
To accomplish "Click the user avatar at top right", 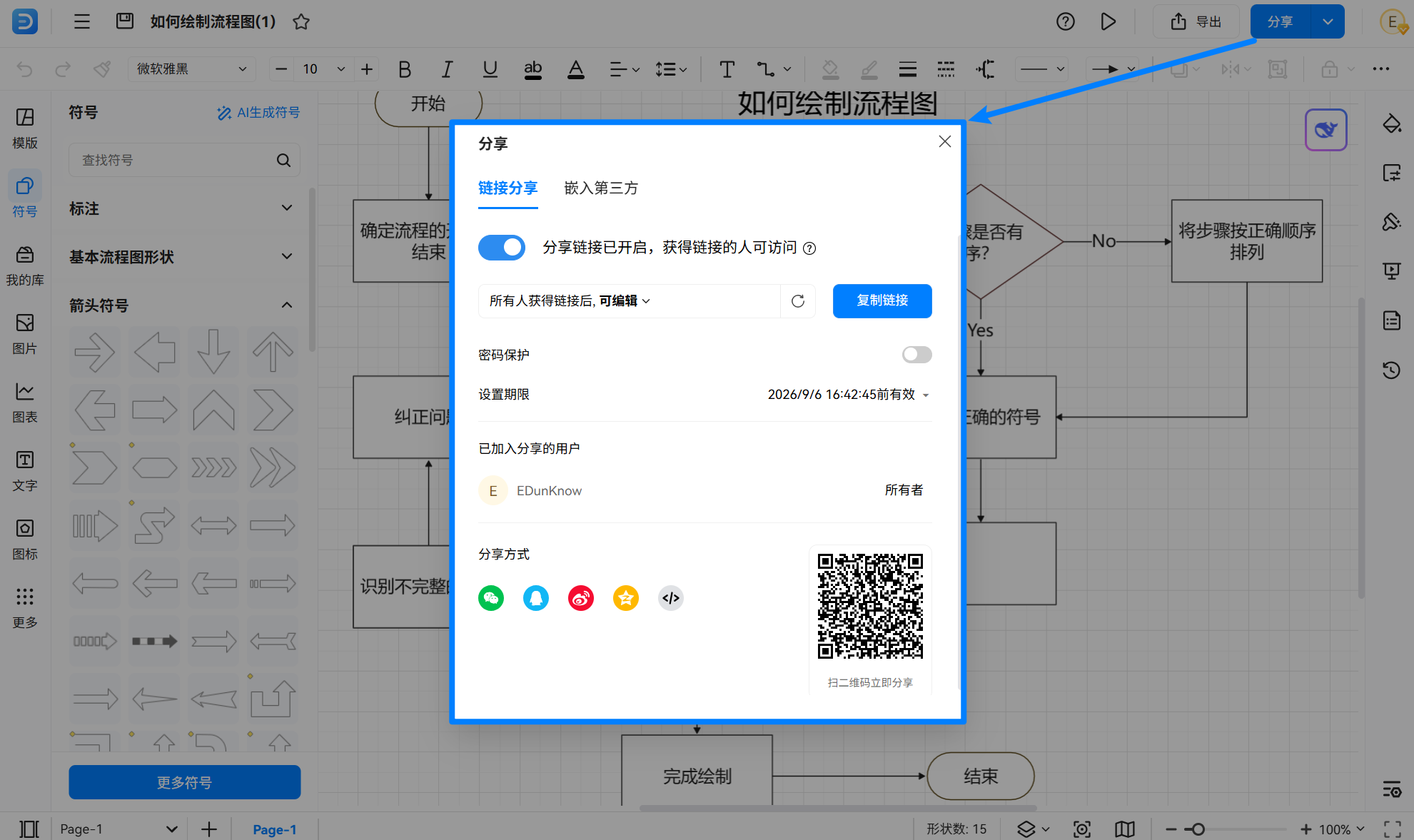I will coord(1393,21).
